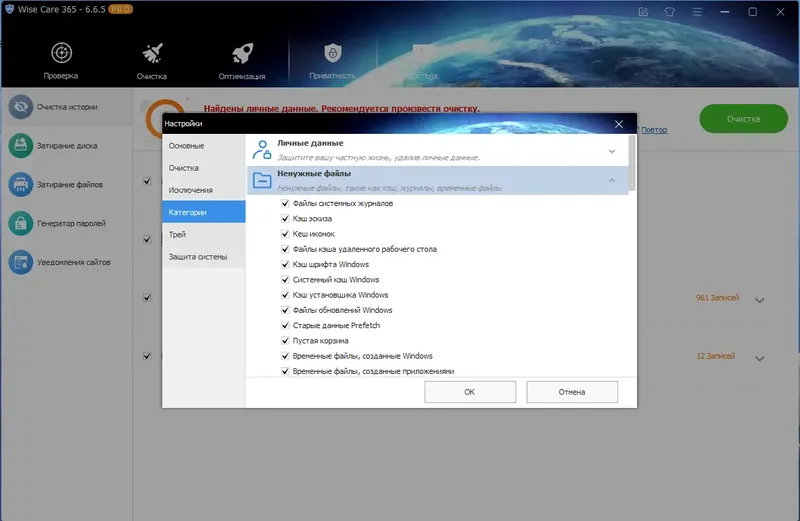Click the Wise Care 365 shield logo

click(9, 9)
